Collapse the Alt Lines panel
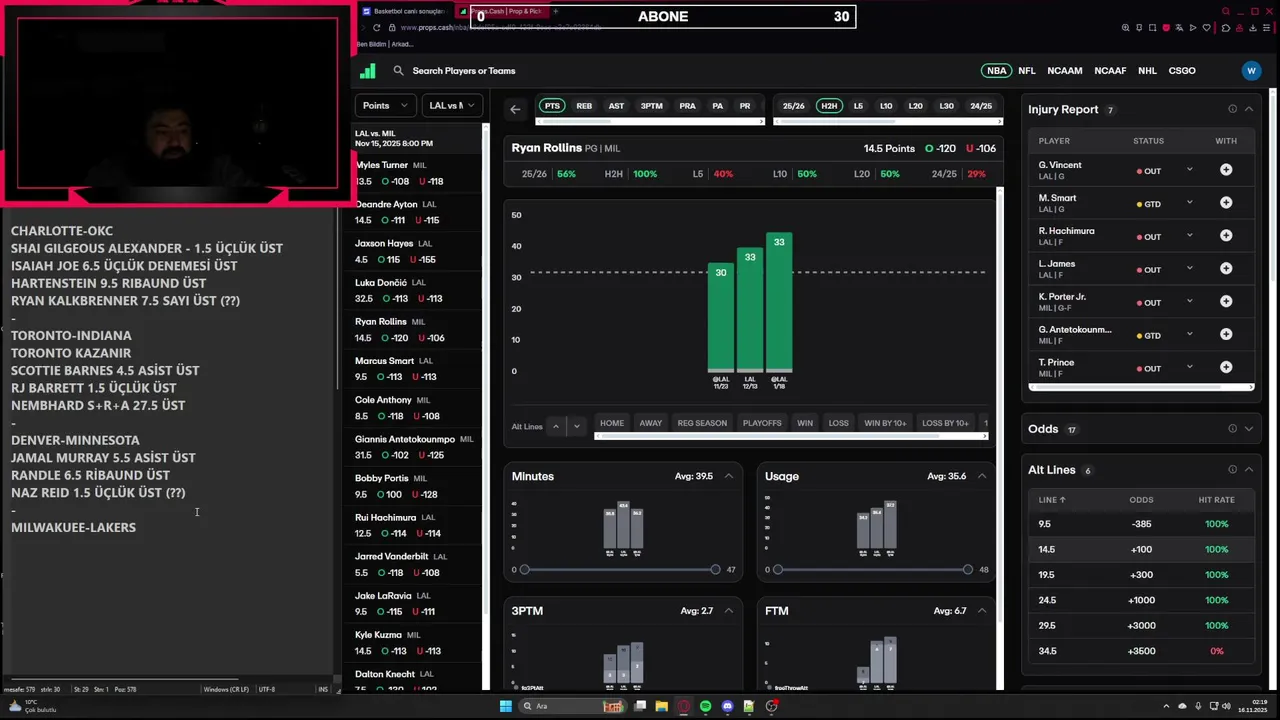The height and width of the screenshot is (720, 1280). 1248,470
